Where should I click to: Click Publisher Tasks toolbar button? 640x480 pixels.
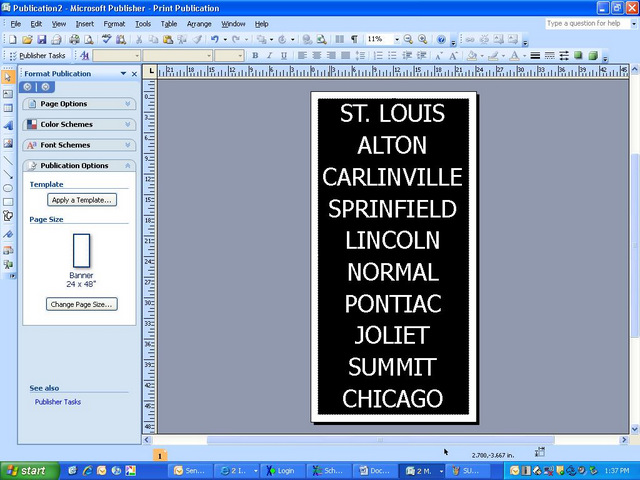coord(38,56)
